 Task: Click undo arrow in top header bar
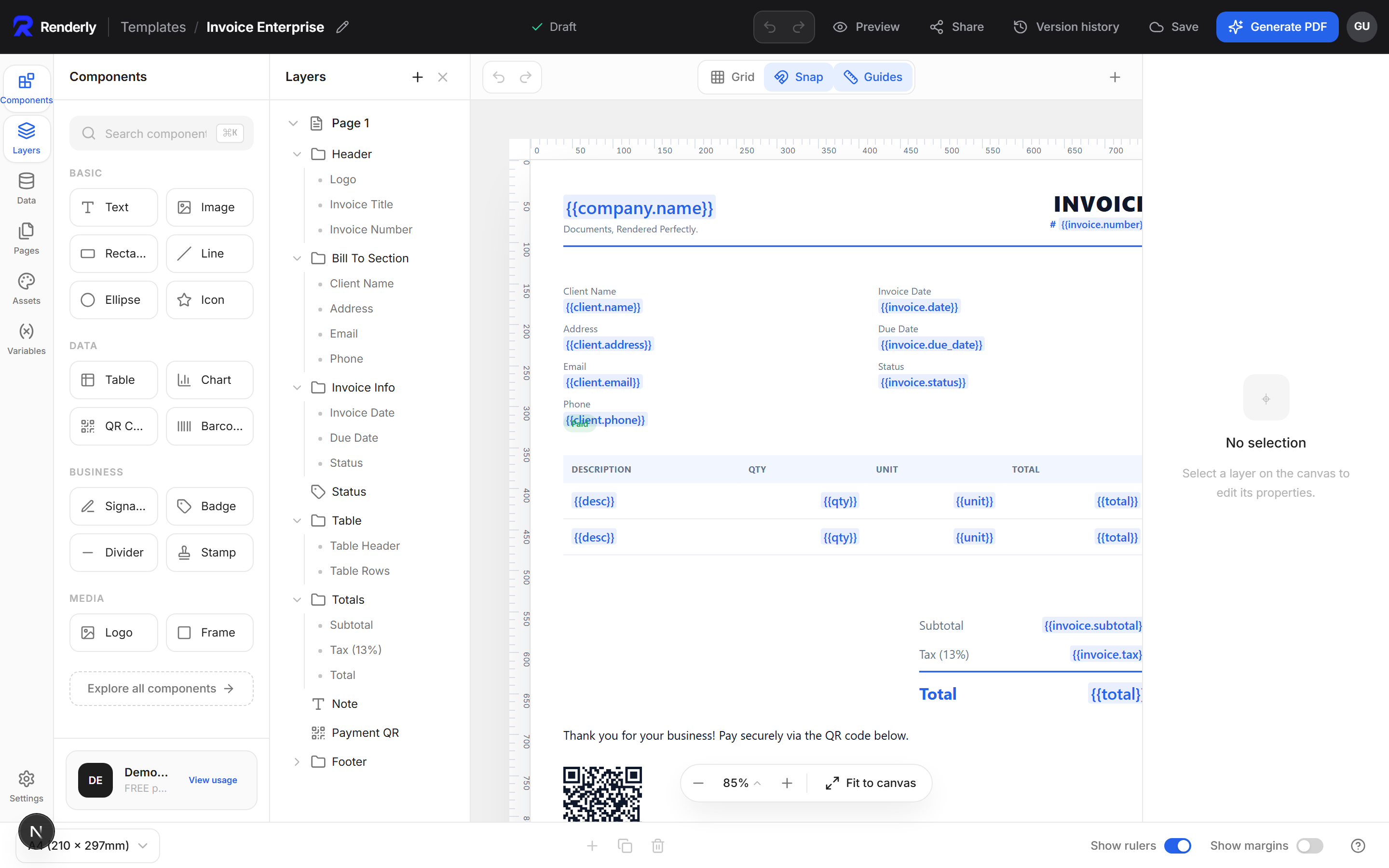click(x=770, y=27)
